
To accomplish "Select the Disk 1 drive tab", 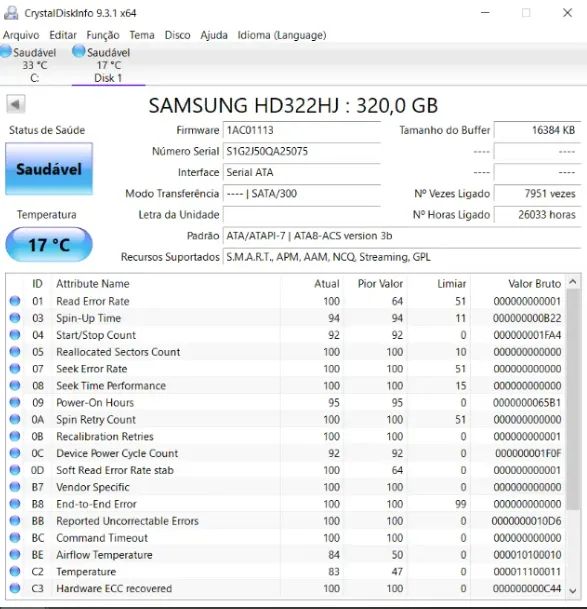I will 108,65.
